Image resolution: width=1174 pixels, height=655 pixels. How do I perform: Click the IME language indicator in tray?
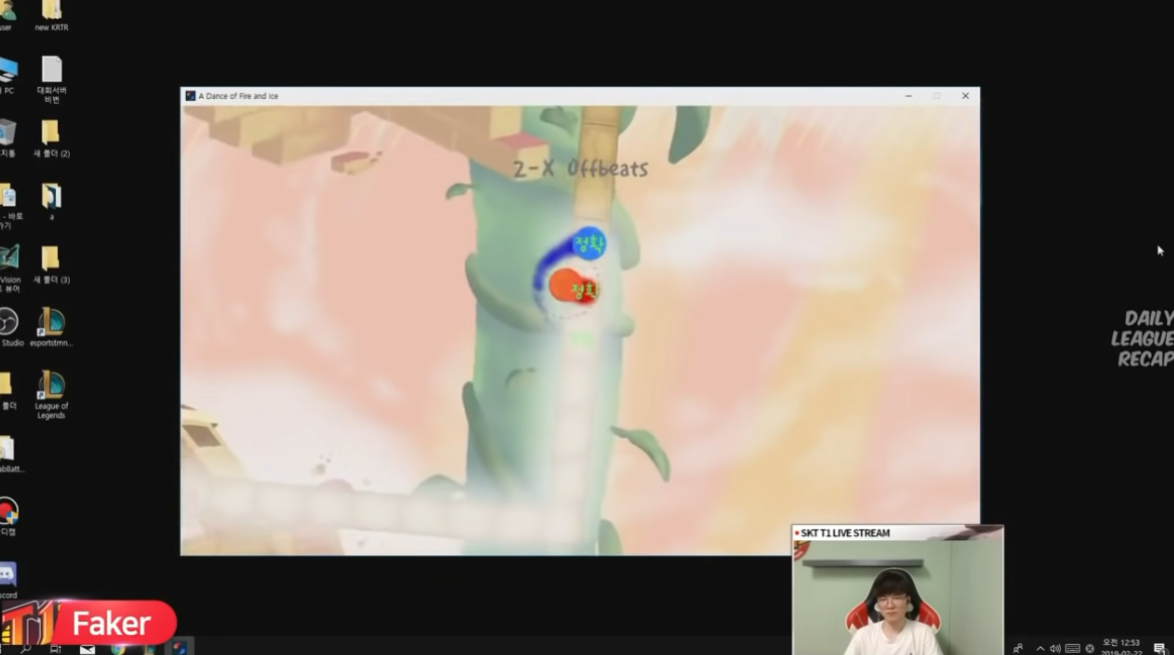click(x=1089, y=648)
